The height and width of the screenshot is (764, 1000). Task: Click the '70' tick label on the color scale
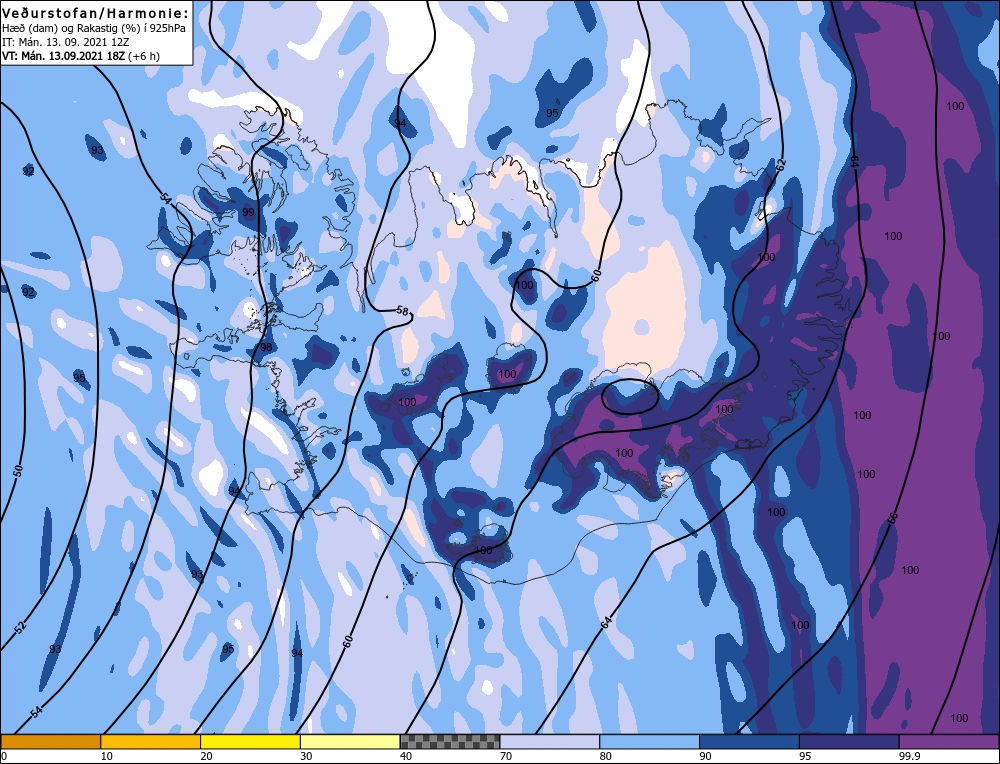pos(506,756)
